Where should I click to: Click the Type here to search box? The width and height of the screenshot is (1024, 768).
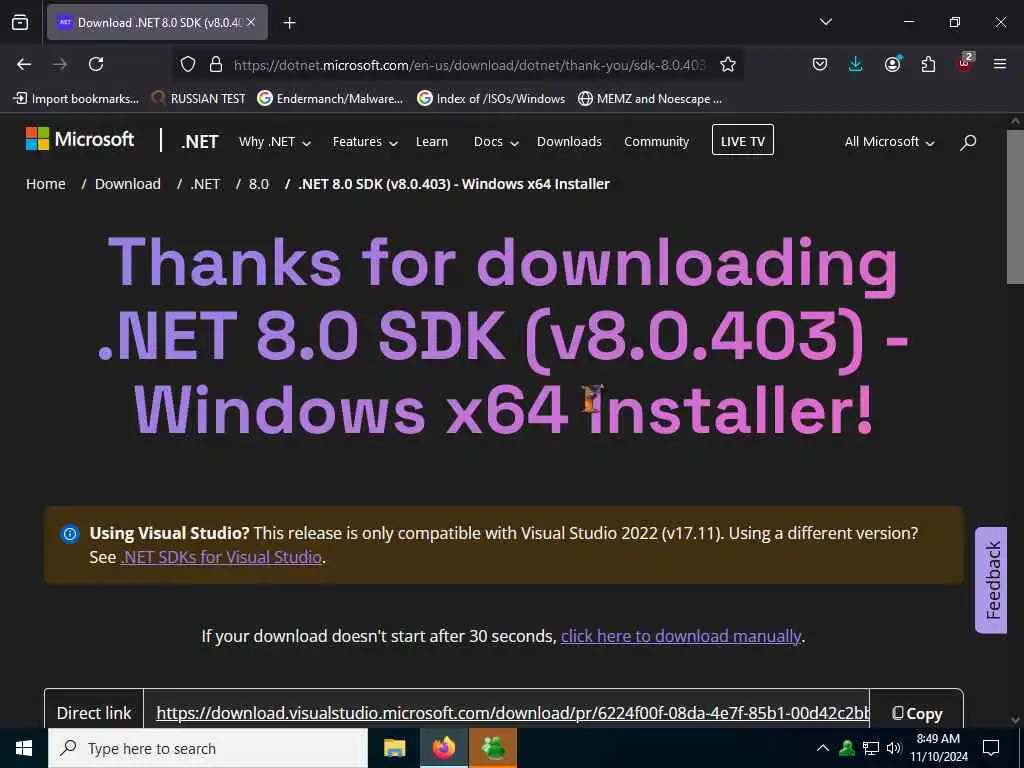click(x=208, y=748)
